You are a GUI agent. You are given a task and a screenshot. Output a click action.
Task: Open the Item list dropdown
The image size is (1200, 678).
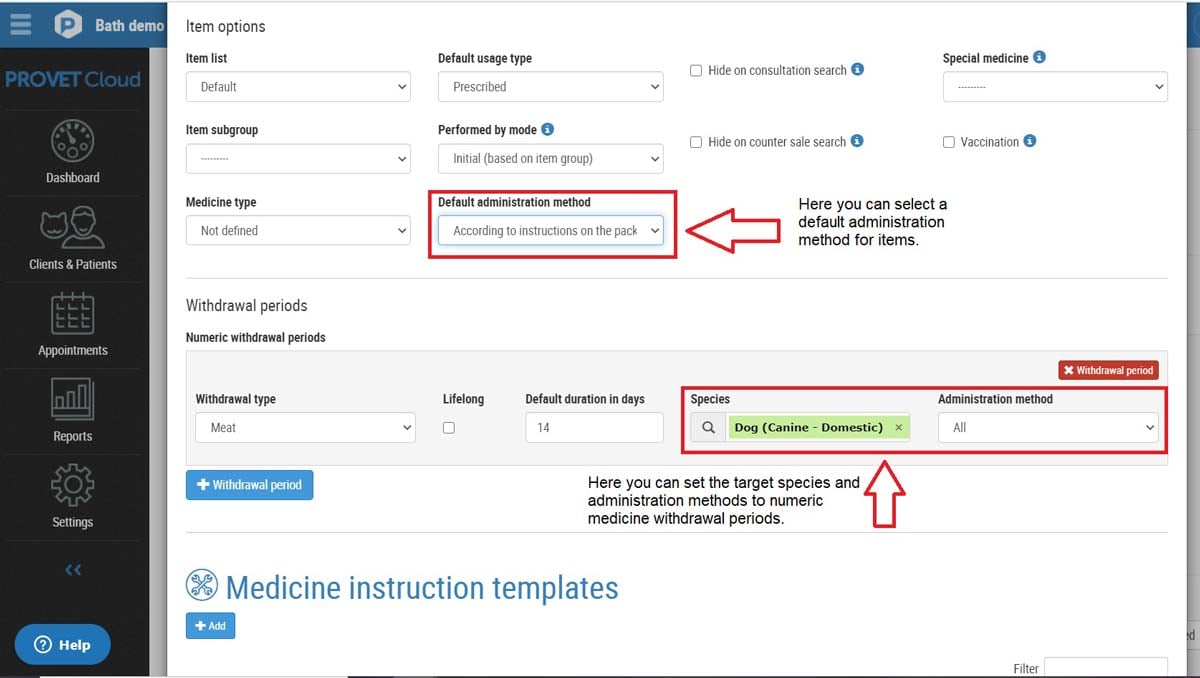(x=297, y=86)
